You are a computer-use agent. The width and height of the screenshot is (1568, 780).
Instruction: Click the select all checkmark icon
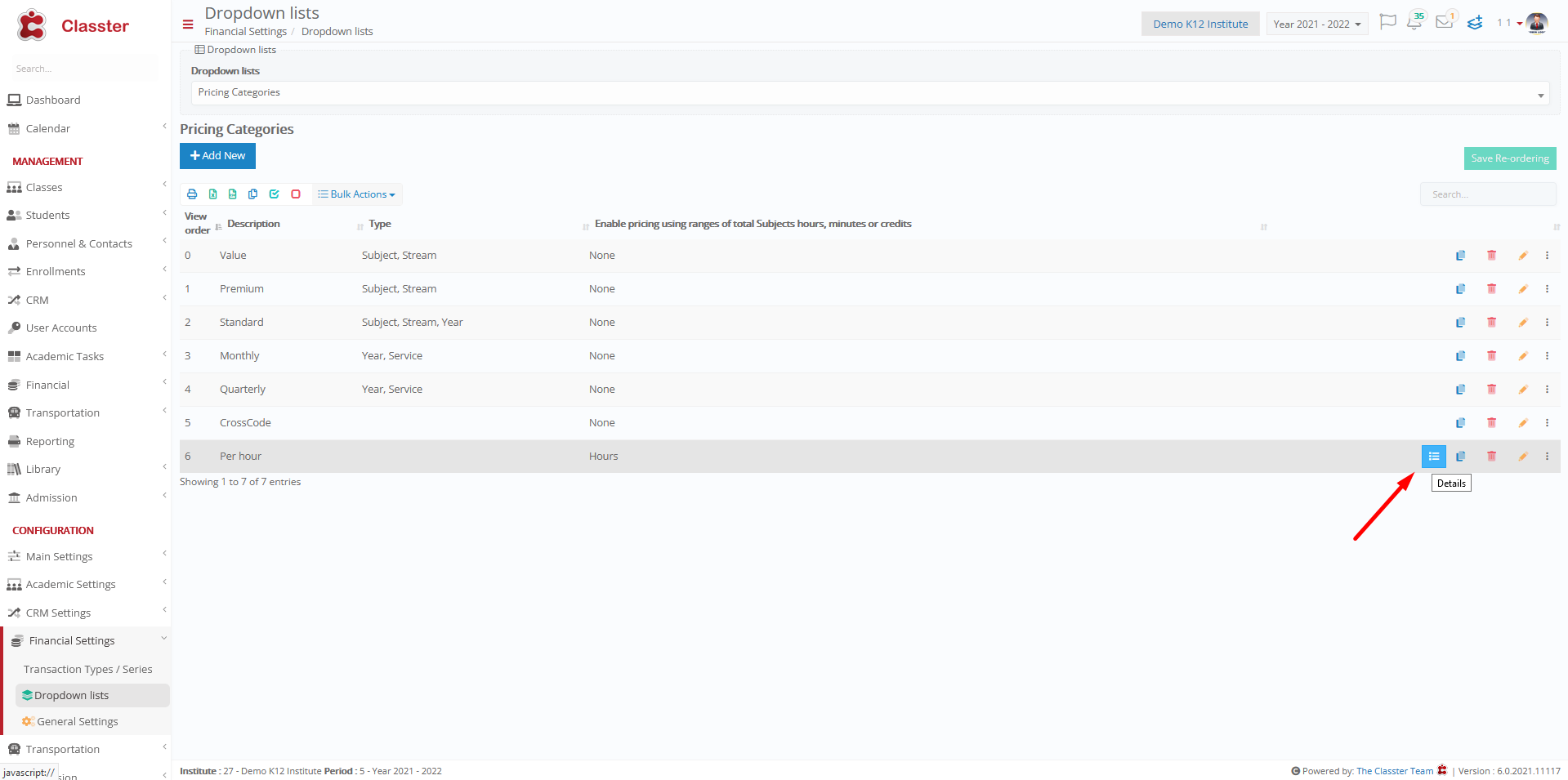pyautogui.click(x=275, y=194)
